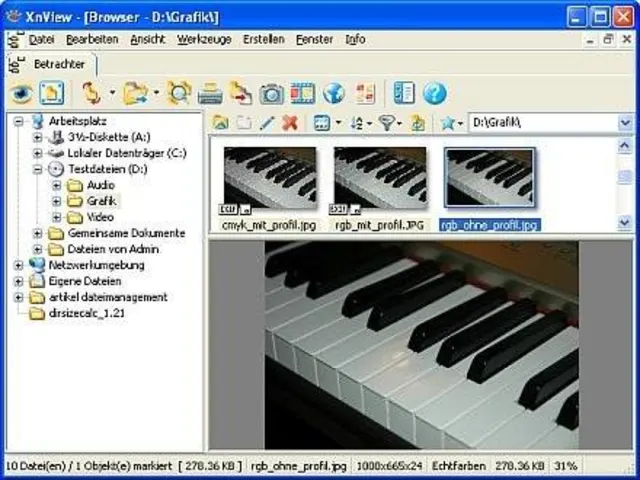The width and height of the screenshot is (640, 480).
Task: Open the search magnifier tool
Action: pyautogui.click(x=179, y=93)
